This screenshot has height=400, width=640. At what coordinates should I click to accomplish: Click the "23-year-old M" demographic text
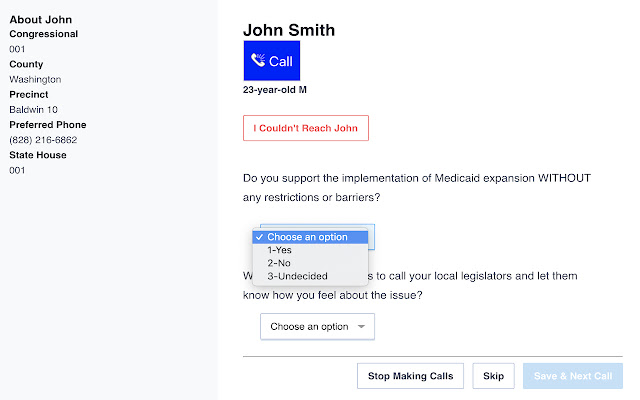pos(276,89)
